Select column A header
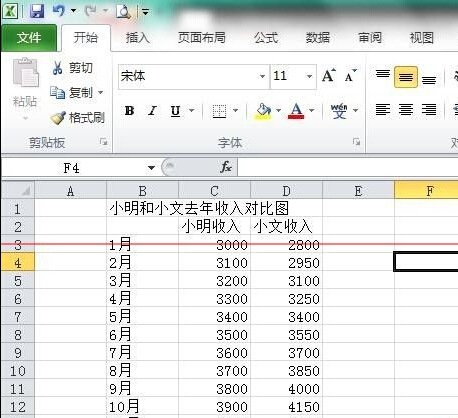This screenshot has width=458, height=418. click(x=70, y=191)
